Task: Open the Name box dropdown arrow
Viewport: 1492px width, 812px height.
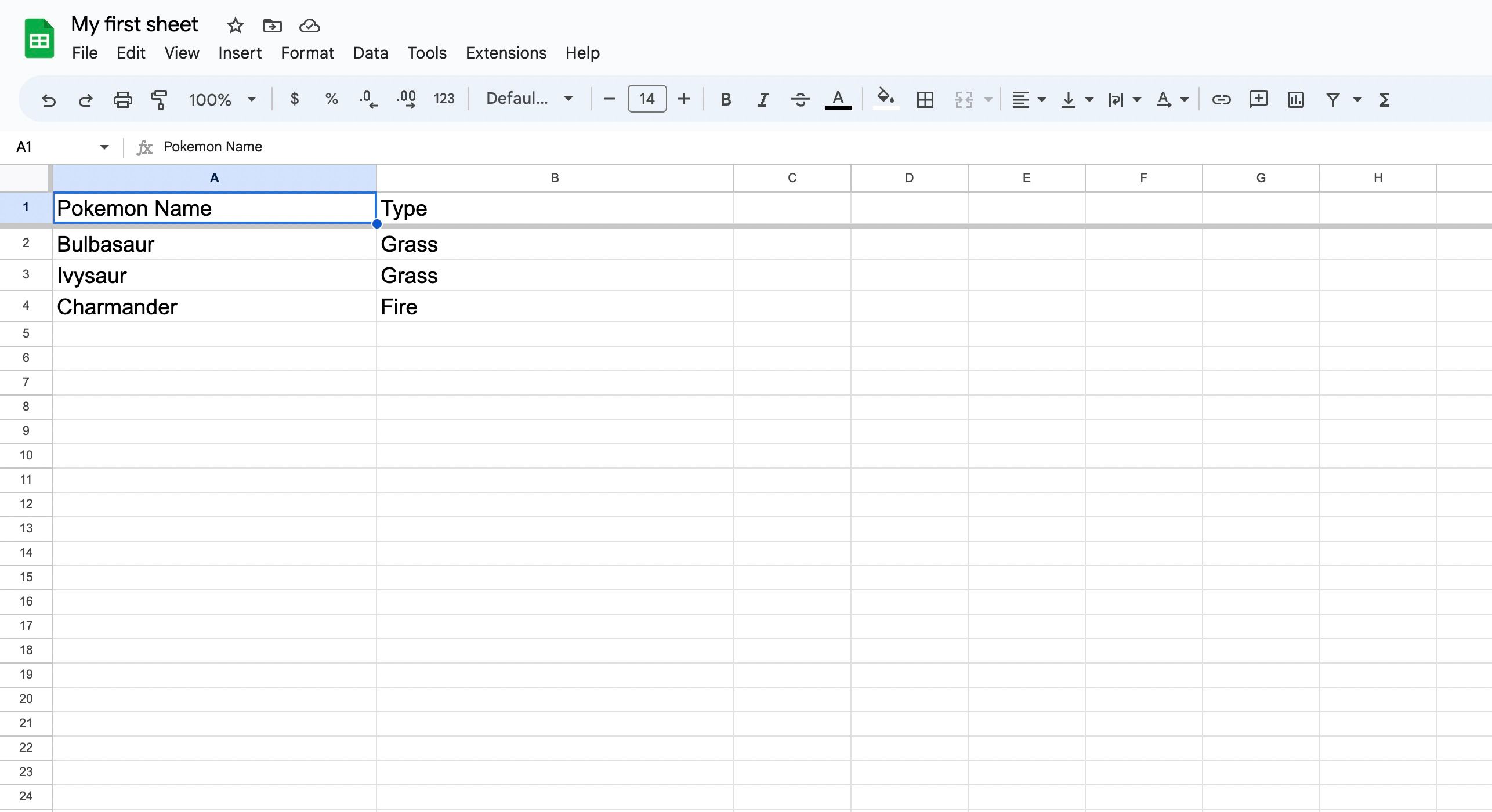Action: point(104,147)
